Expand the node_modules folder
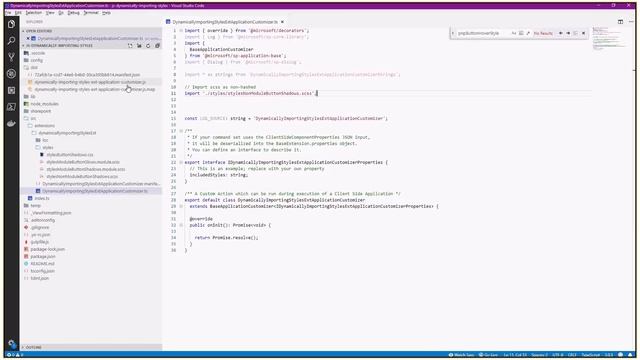This screenshot has height=360, width=640. pos(92,104)
